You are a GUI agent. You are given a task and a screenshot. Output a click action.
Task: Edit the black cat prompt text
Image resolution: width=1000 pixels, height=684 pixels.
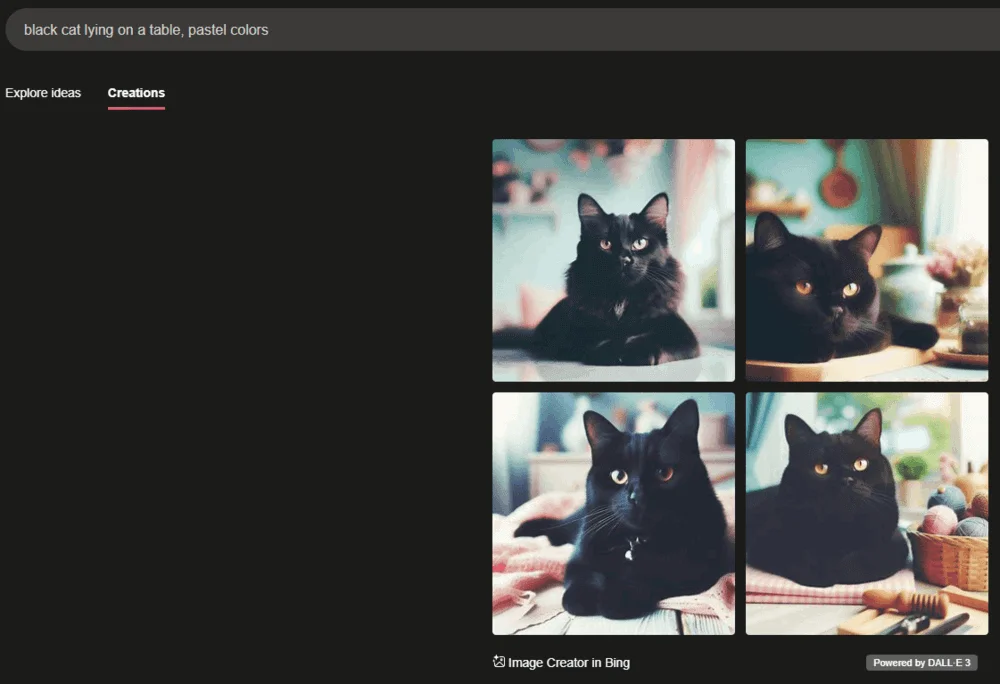click(148, 29)
